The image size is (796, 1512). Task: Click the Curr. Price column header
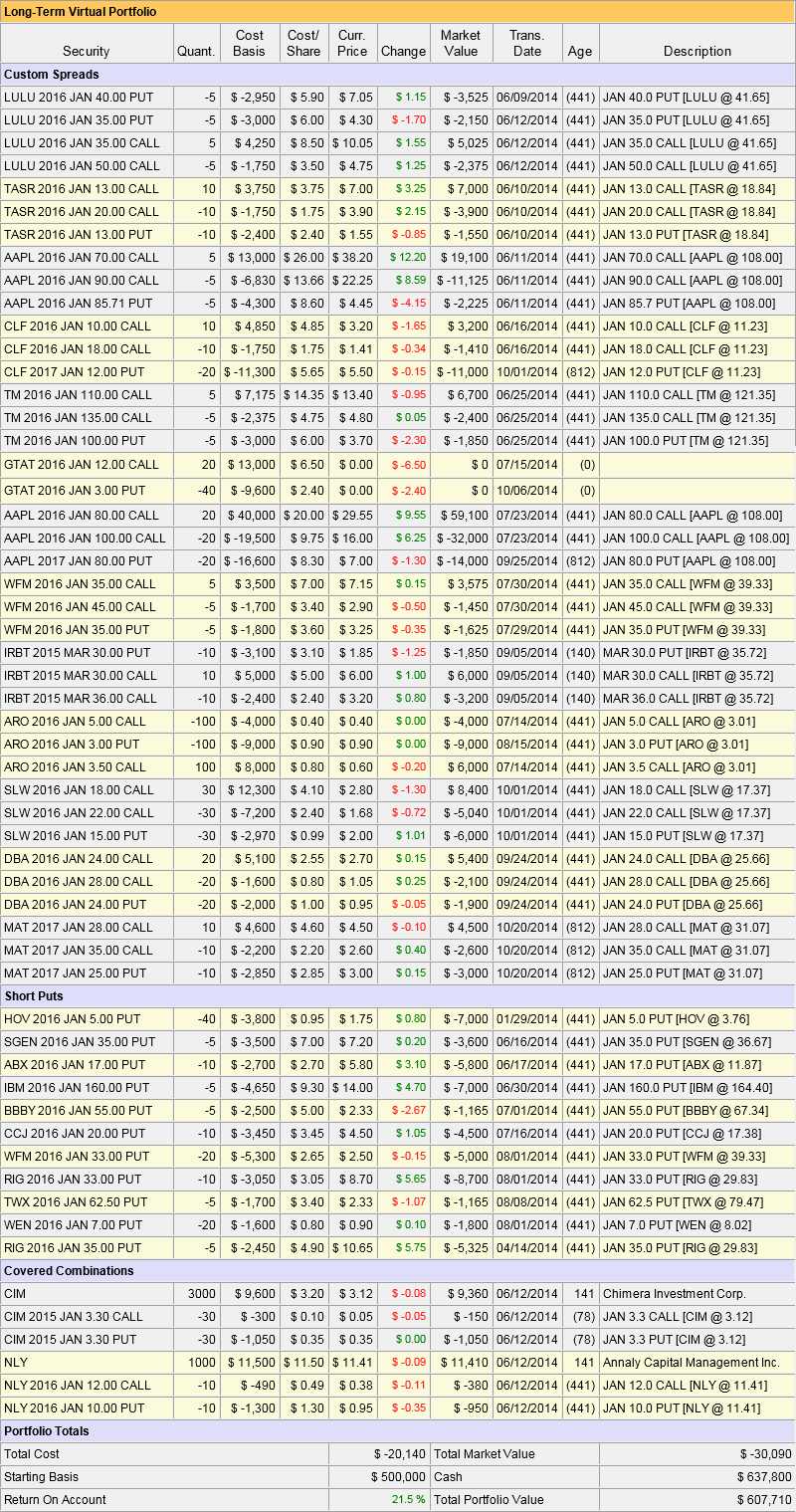coord(352,43)
